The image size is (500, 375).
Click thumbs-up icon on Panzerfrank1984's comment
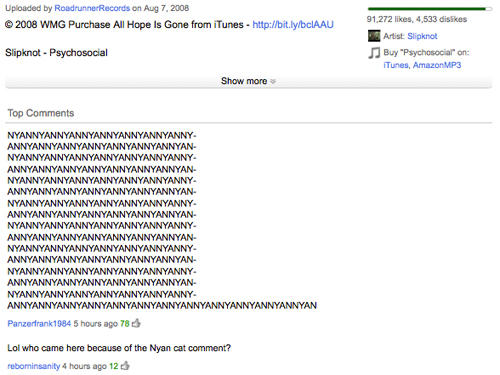pos(136,323)
